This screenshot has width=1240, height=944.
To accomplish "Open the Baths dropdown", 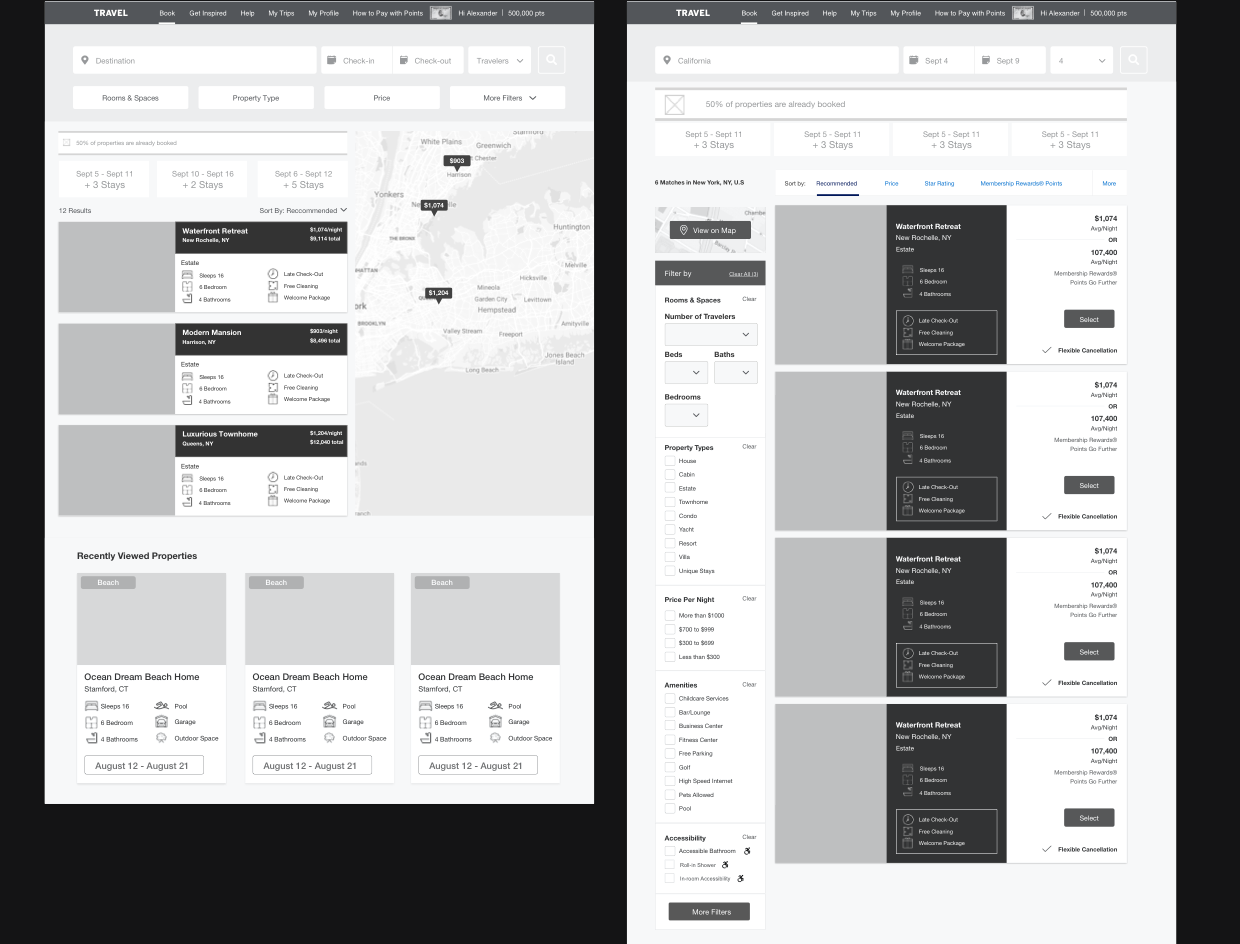I will (x=736, y=372).
